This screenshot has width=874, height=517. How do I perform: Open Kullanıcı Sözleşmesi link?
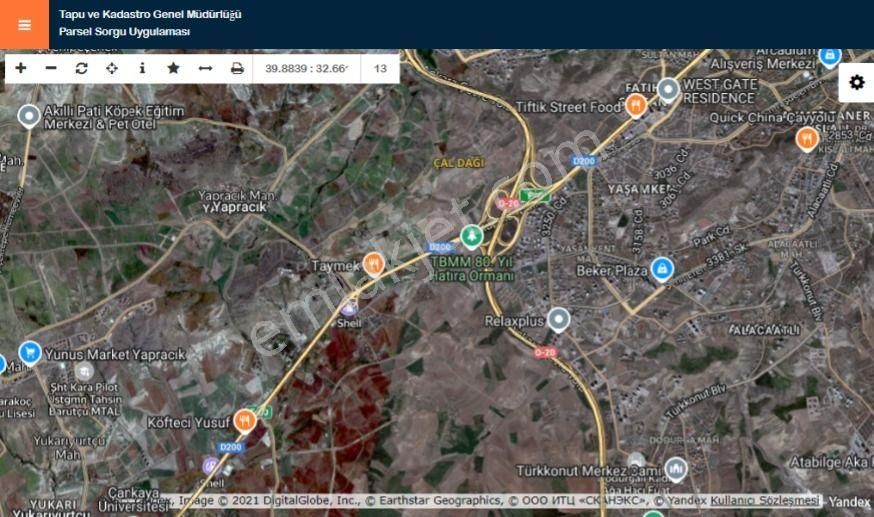coord(765,500)
